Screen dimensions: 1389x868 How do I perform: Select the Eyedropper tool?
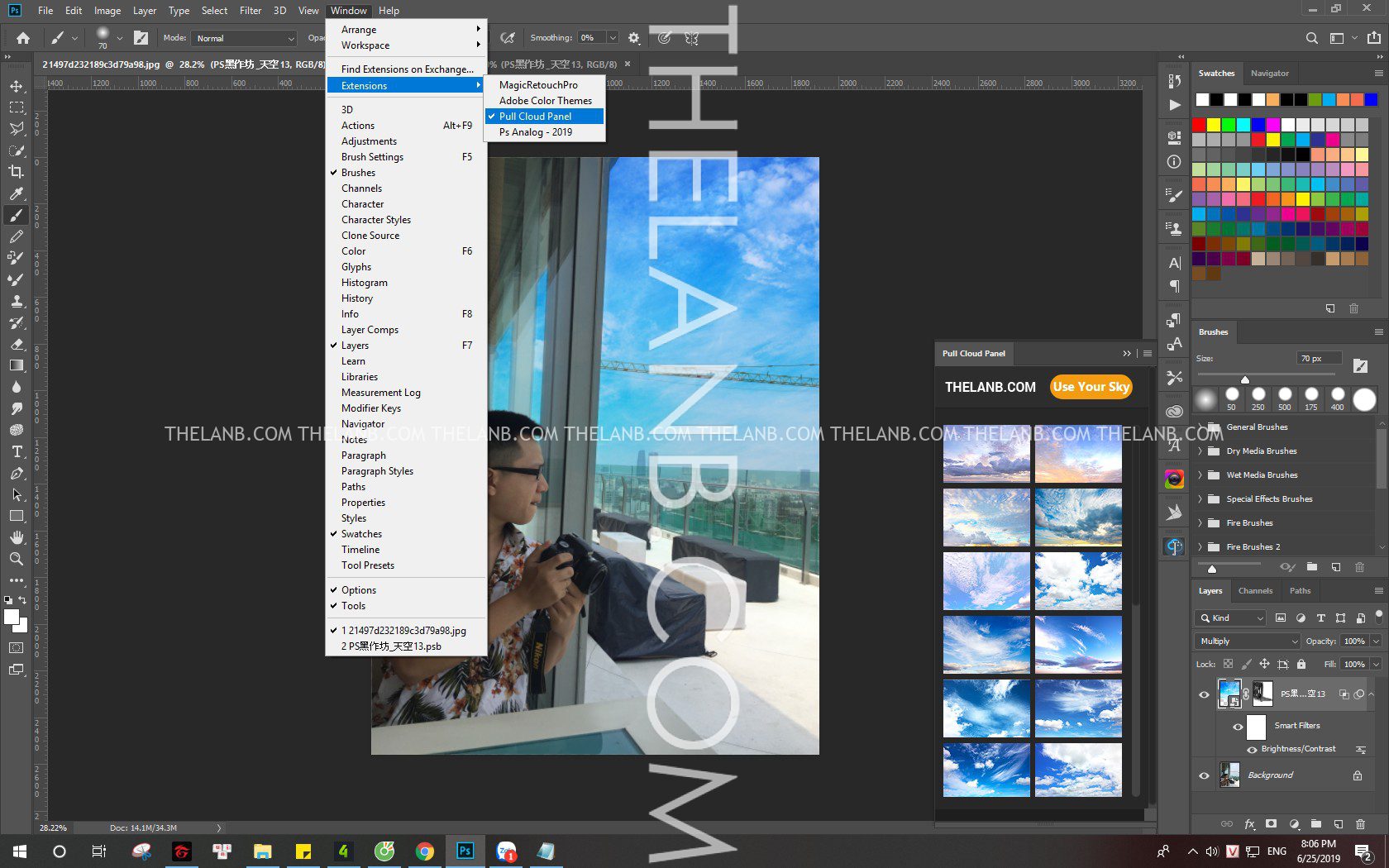tap(16, 193)
